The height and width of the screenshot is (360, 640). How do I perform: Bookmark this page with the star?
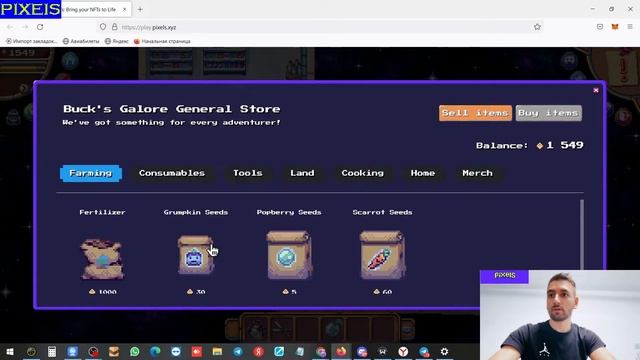(537, 27)
